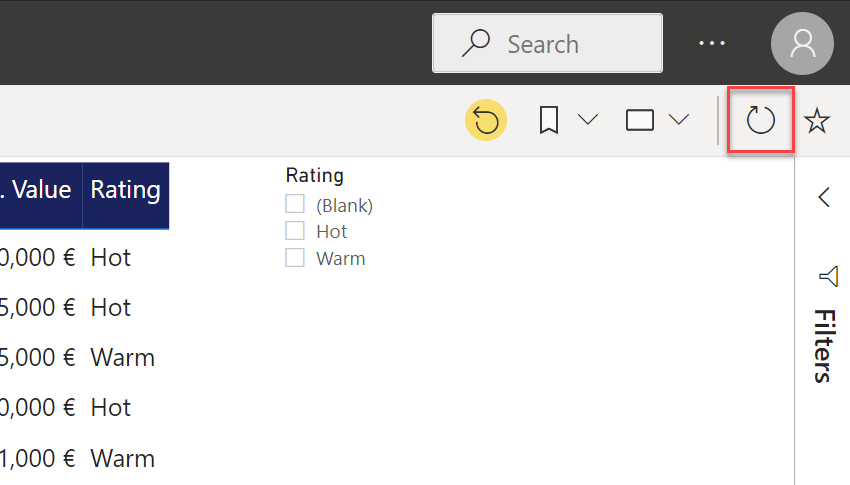Click the vertical Filters pane label
This screenshot has height=485, width=850.
tap(823, 346)
